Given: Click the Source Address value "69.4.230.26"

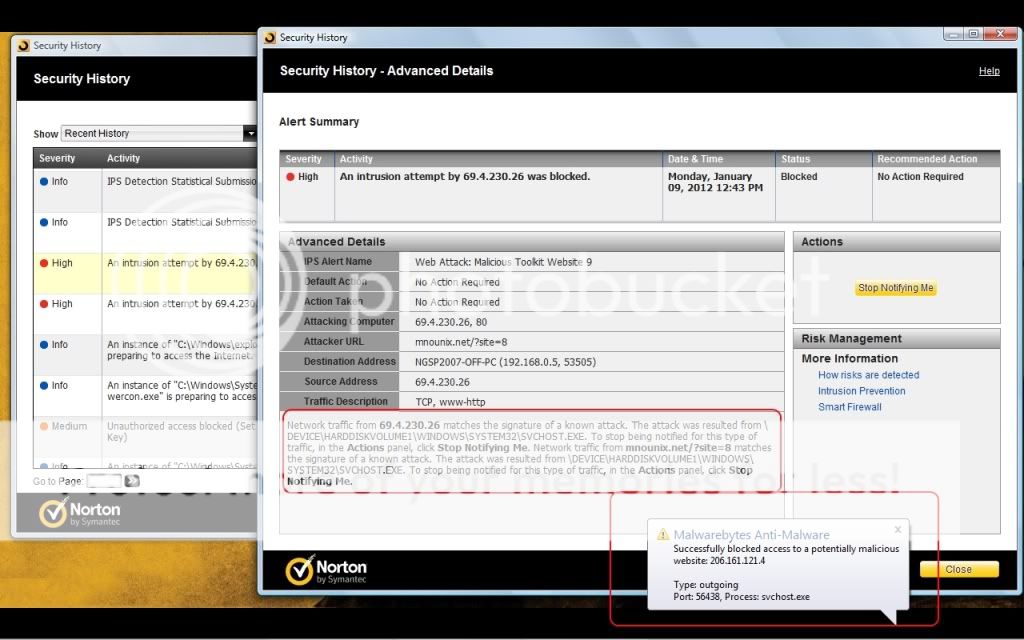Looking at the screenshot, I should click(x=442, y=382).
